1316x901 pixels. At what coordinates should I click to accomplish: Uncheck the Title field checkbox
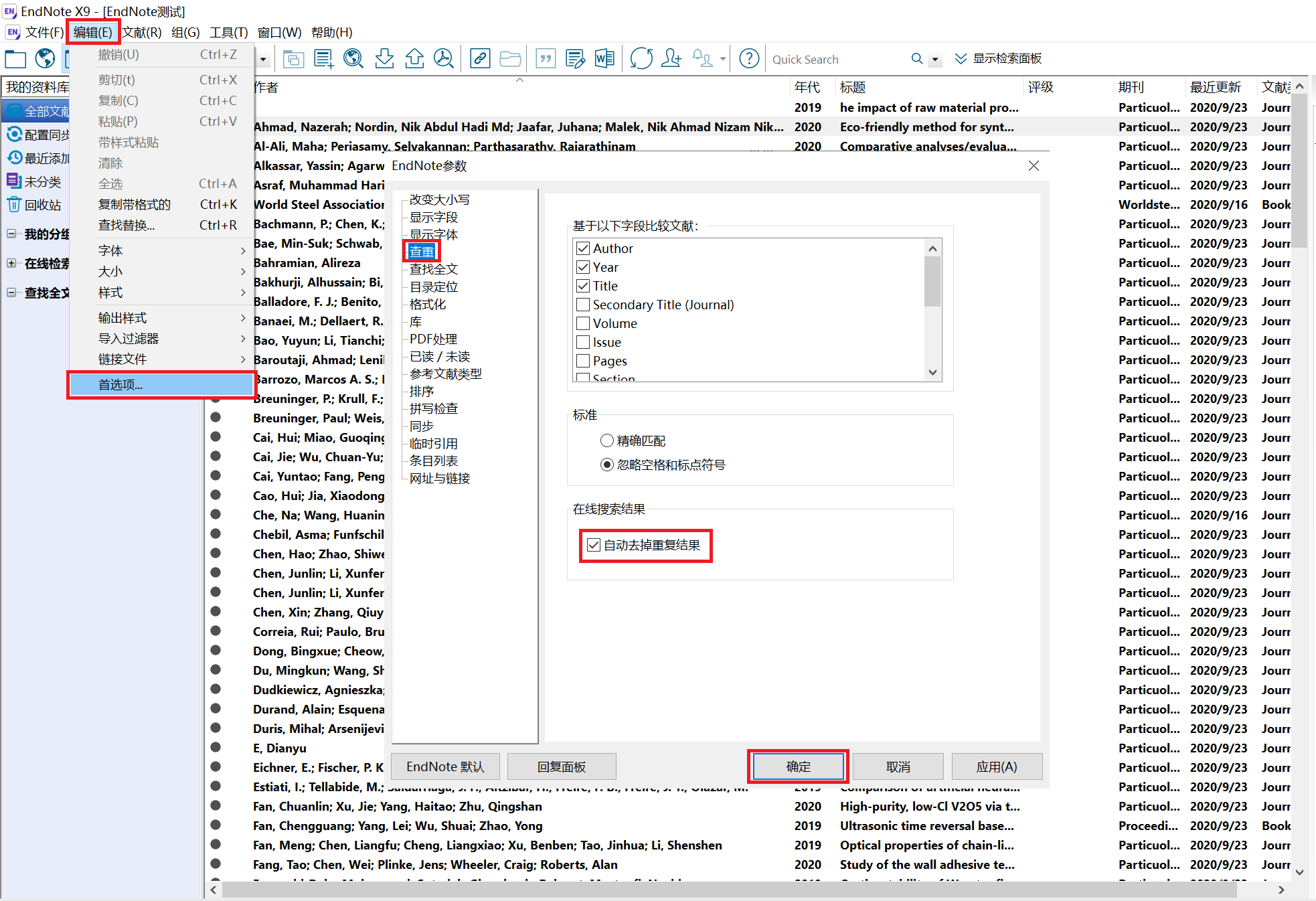(x=583, y=286)
